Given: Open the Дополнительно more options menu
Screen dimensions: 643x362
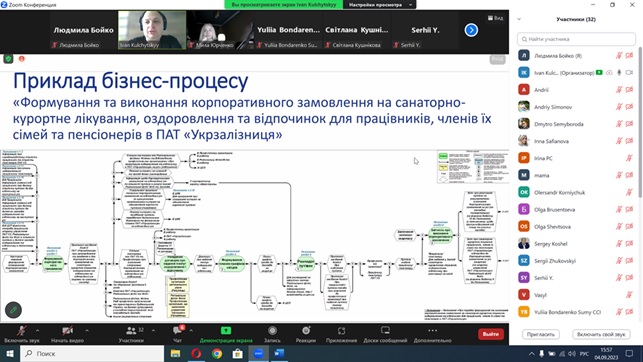Looking at the screenshot, I should (432, 334).
